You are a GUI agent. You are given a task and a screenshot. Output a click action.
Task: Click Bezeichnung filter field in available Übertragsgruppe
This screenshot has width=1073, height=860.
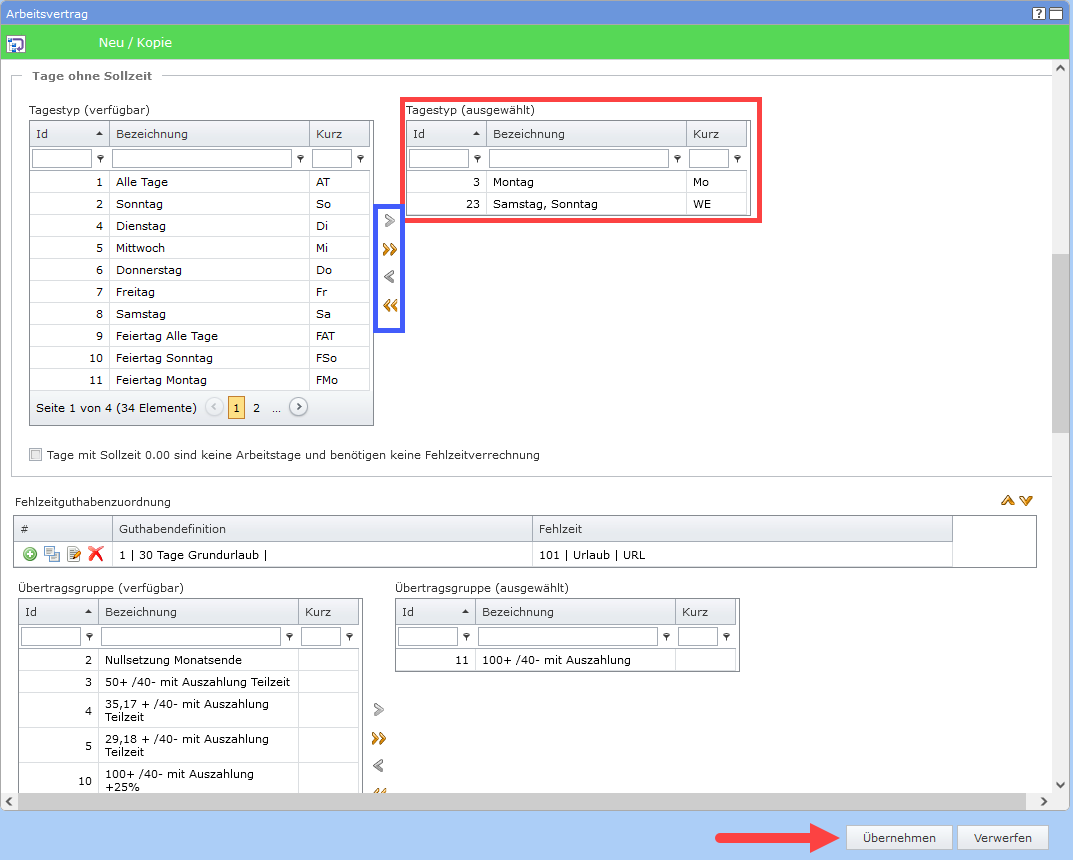[190, 637]
